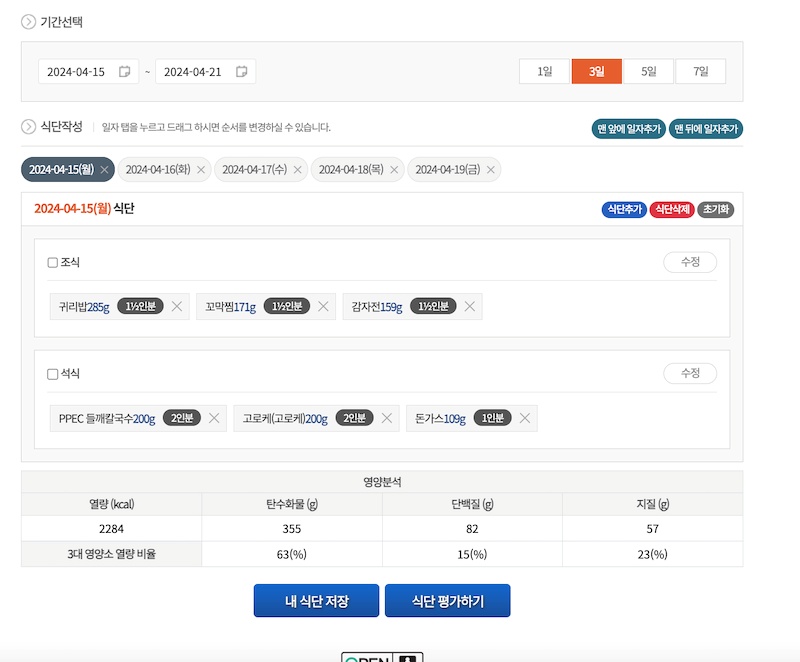The height and width of the screenshot is (662, 800).
Task: Remove PPEC 들깨칼국수 from dinner
Action: [x=214, y=418]
